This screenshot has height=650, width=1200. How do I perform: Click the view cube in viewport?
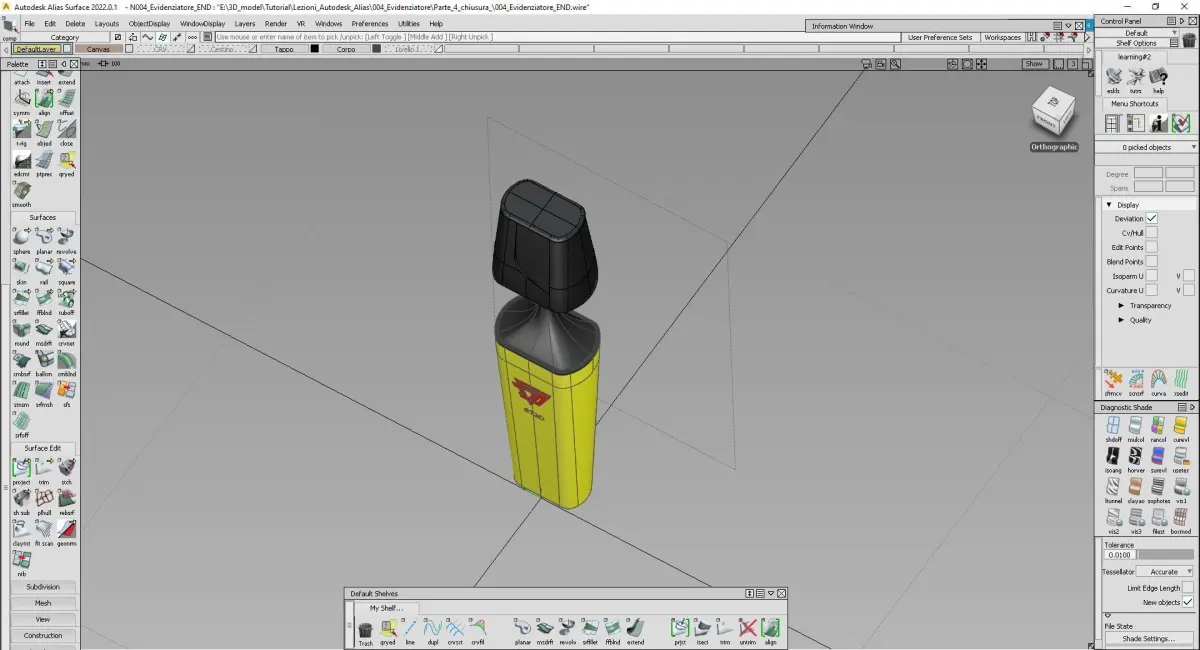1054,112
